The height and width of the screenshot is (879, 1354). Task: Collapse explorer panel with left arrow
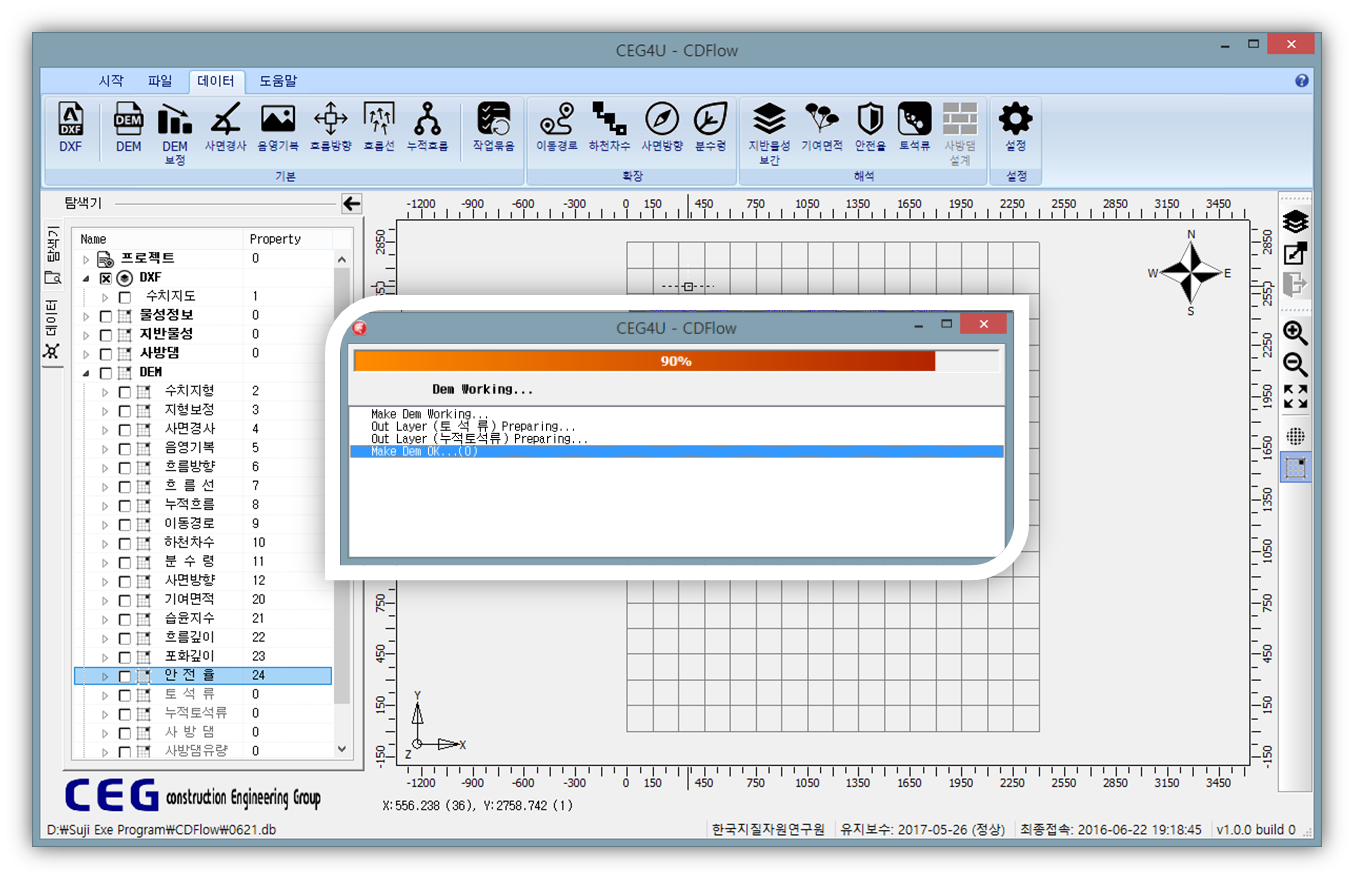click(x=351, y=204)
